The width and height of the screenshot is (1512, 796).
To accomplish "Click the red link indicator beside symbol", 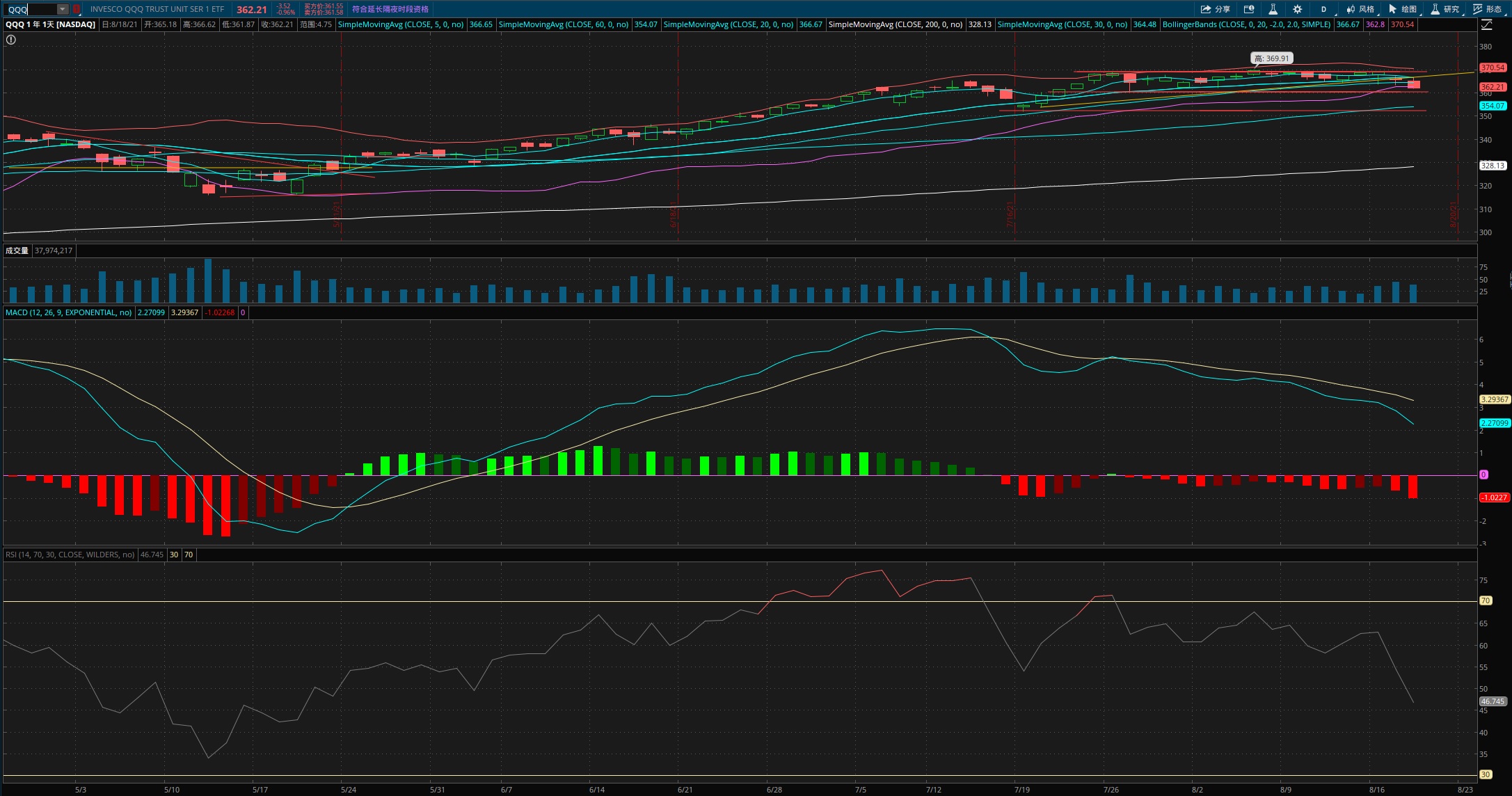I will (77, 9).
